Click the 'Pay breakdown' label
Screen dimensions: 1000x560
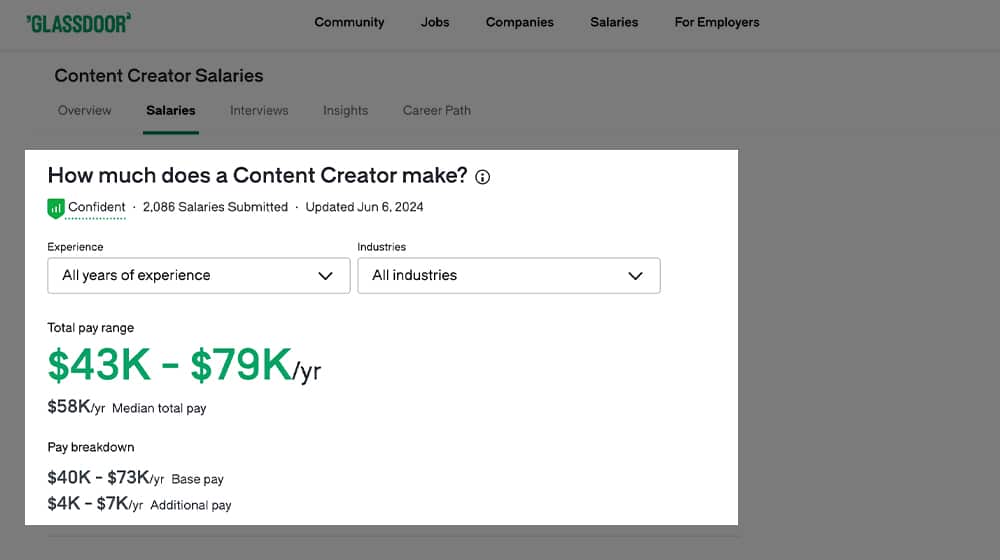pos(91,447)
